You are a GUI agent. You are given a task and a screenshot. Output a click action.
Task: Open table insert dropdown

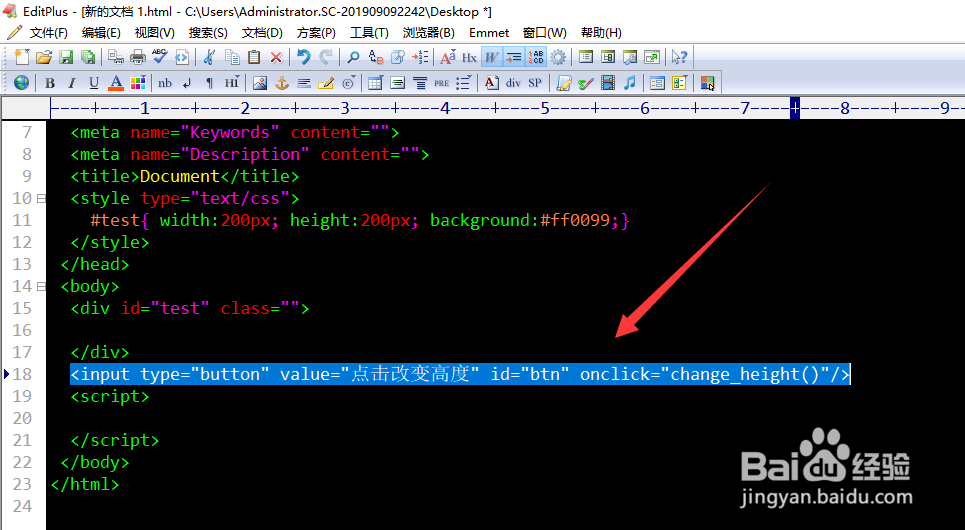coord(375,82)
